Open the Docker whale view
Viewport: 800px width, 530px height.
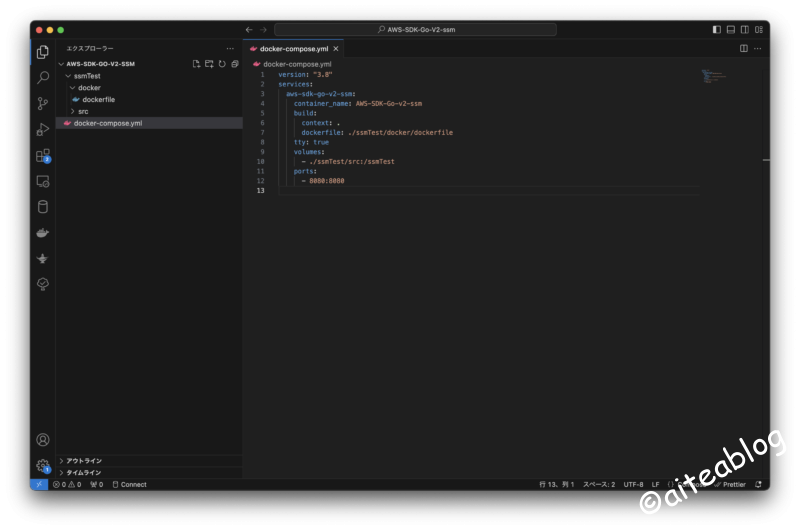[x=43, y=233]
